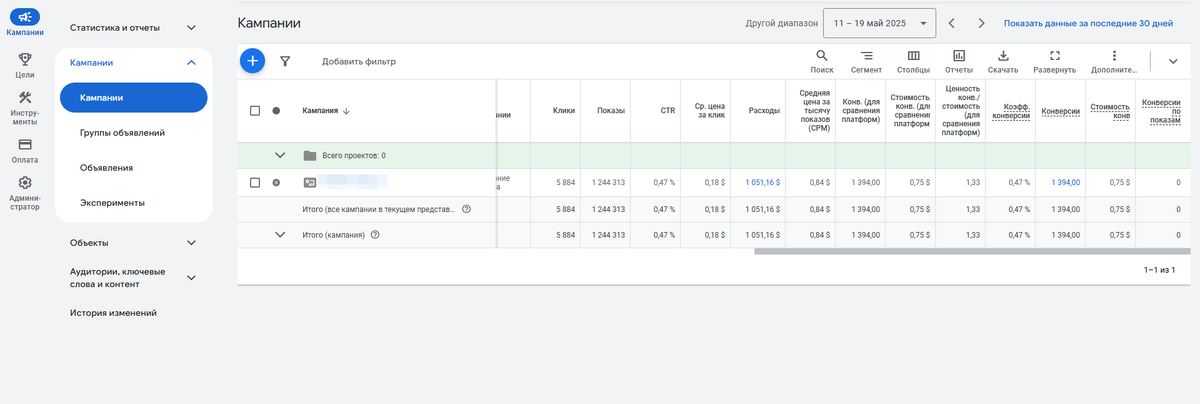Expand the Итого (кампания) row chevron
Image resolution: width=1200 pixels, height=404 pixels.
coord(280,234)
